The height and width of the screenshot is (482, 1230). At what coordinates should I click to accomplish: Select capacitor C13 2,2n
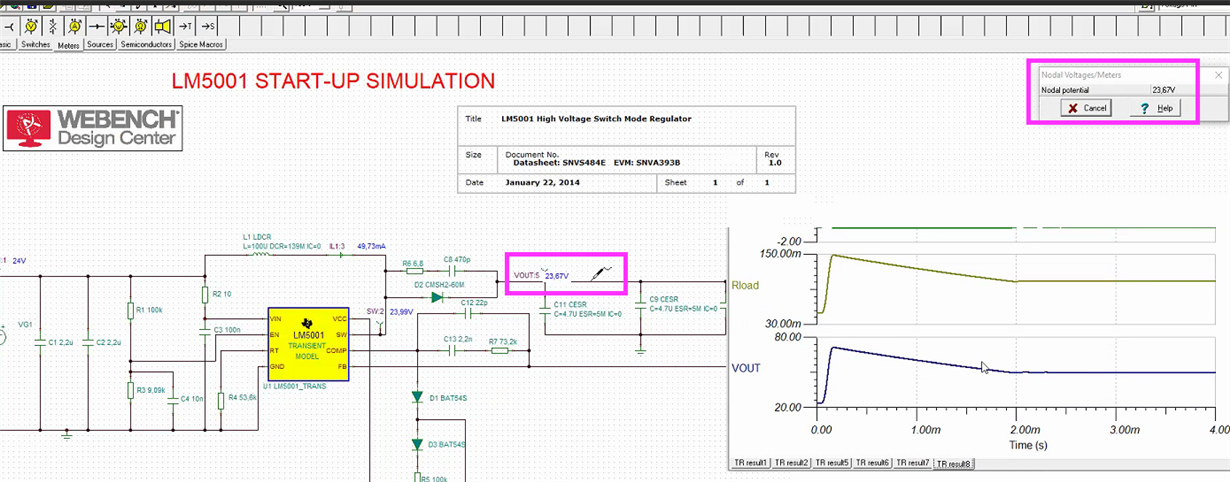click(457, 343)
